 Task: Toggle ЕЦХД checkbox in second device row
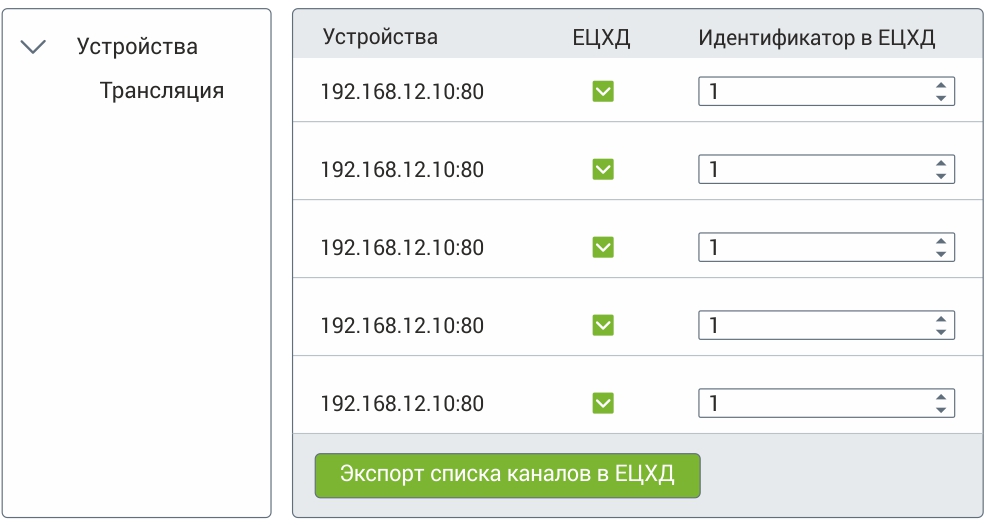[603, 169]
